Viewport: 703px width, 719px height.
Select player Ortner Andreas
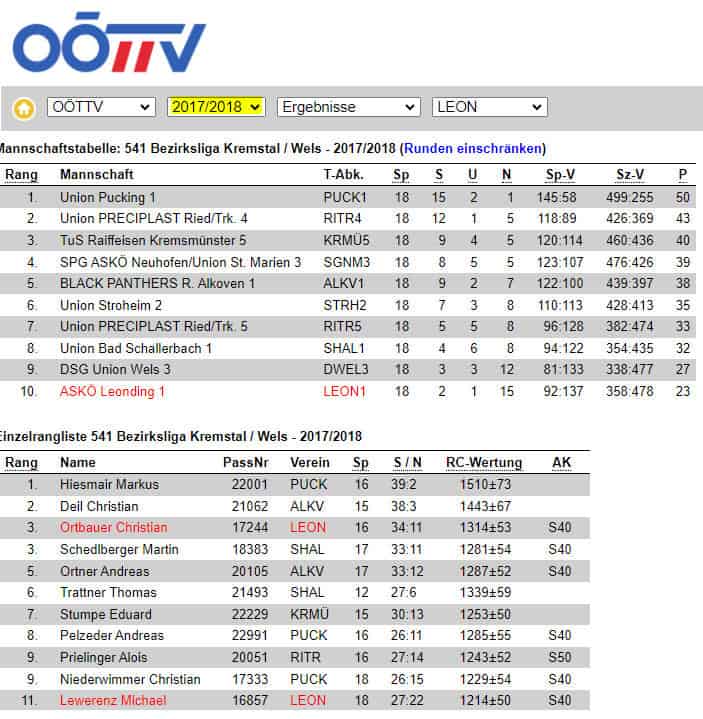(105, 572)
